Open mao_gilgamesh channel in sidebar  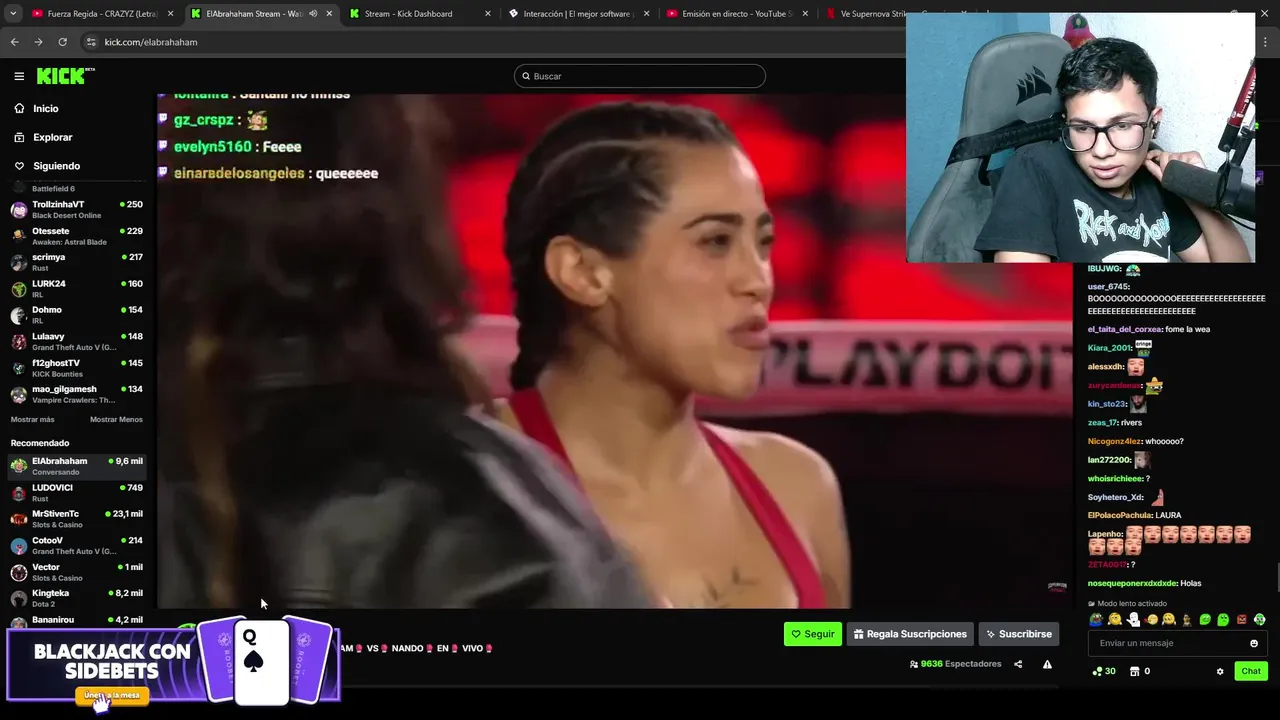coord(76,395)
